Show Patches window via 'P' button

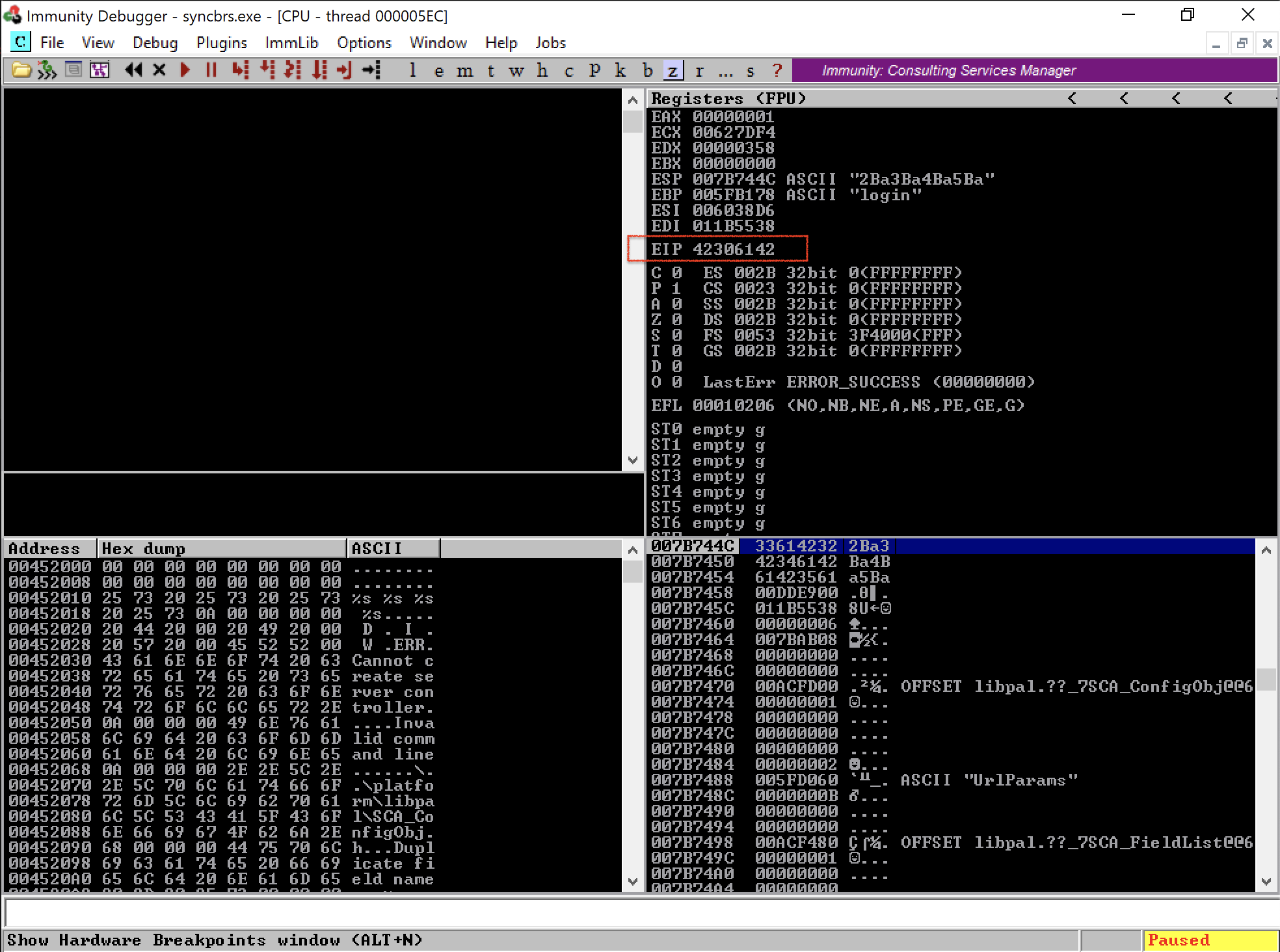click(594, 70)
